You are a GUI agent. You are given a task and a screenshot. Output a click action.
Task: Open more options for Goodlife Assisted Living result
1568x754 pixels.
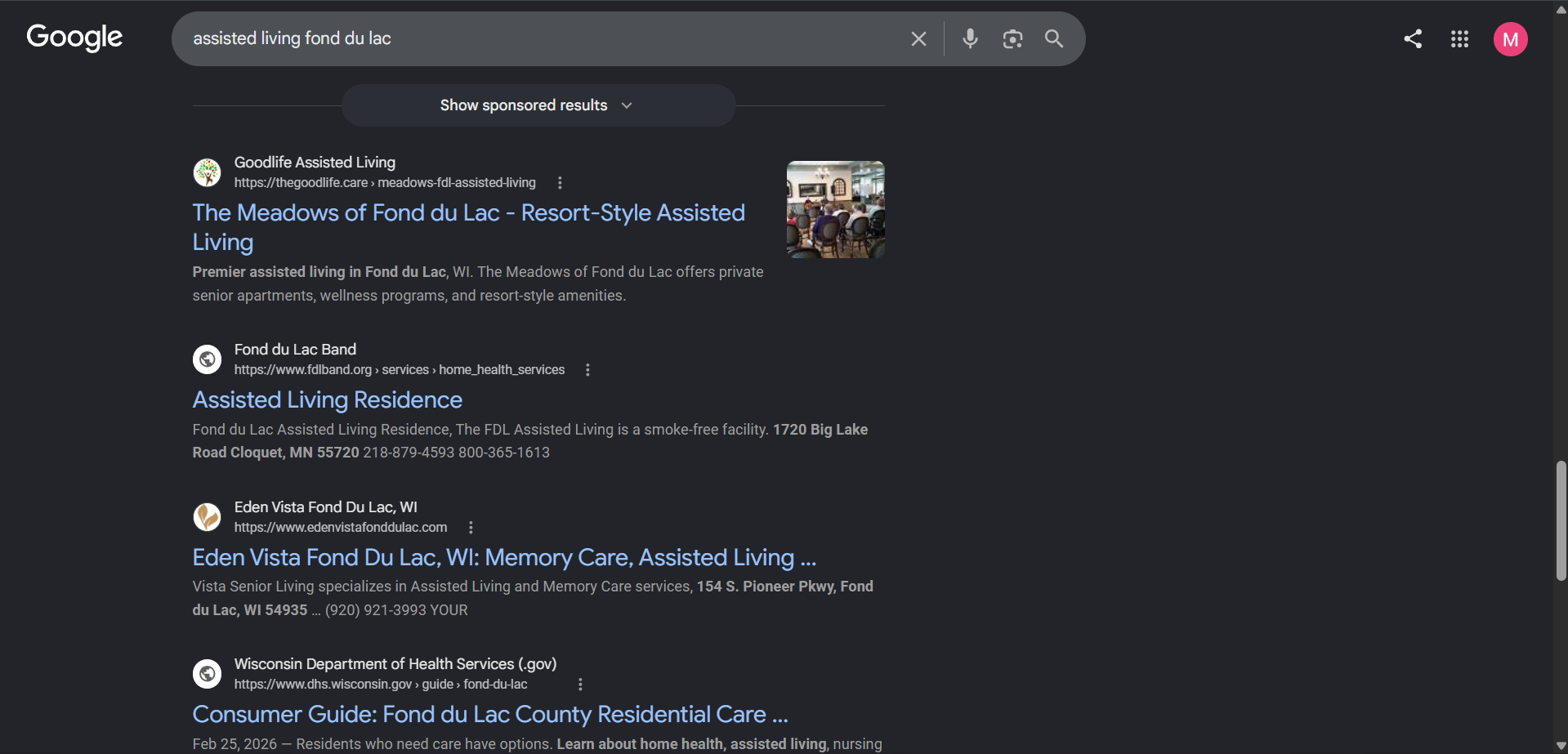(x=560, y=183)
